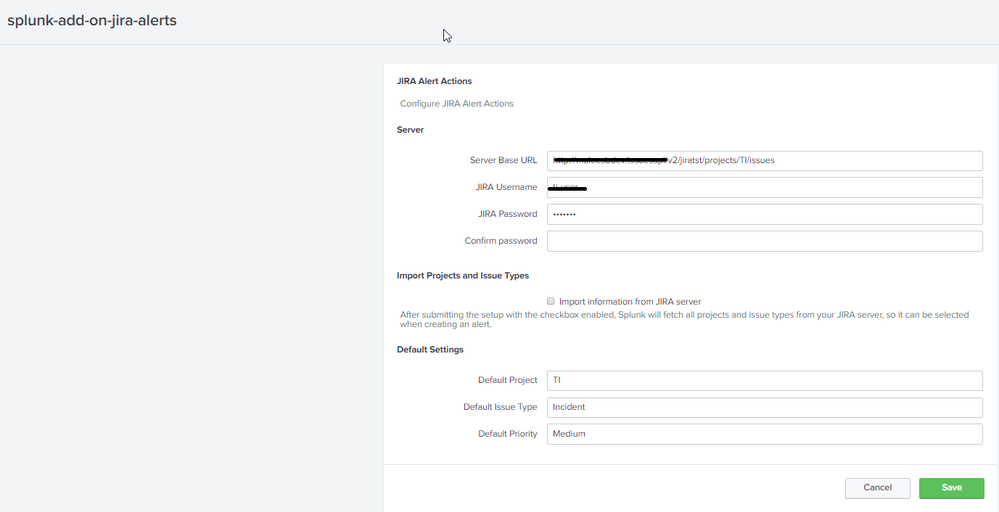Click the Confirm password label

[x=500, y=241]
